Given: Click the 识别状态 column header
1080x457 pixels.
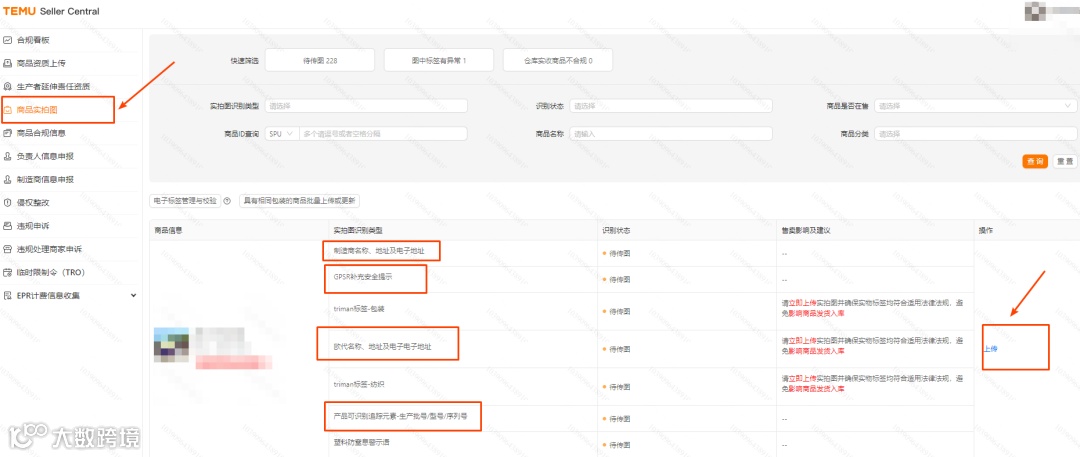Looking at the screenshot, I should tap(616, 230).
